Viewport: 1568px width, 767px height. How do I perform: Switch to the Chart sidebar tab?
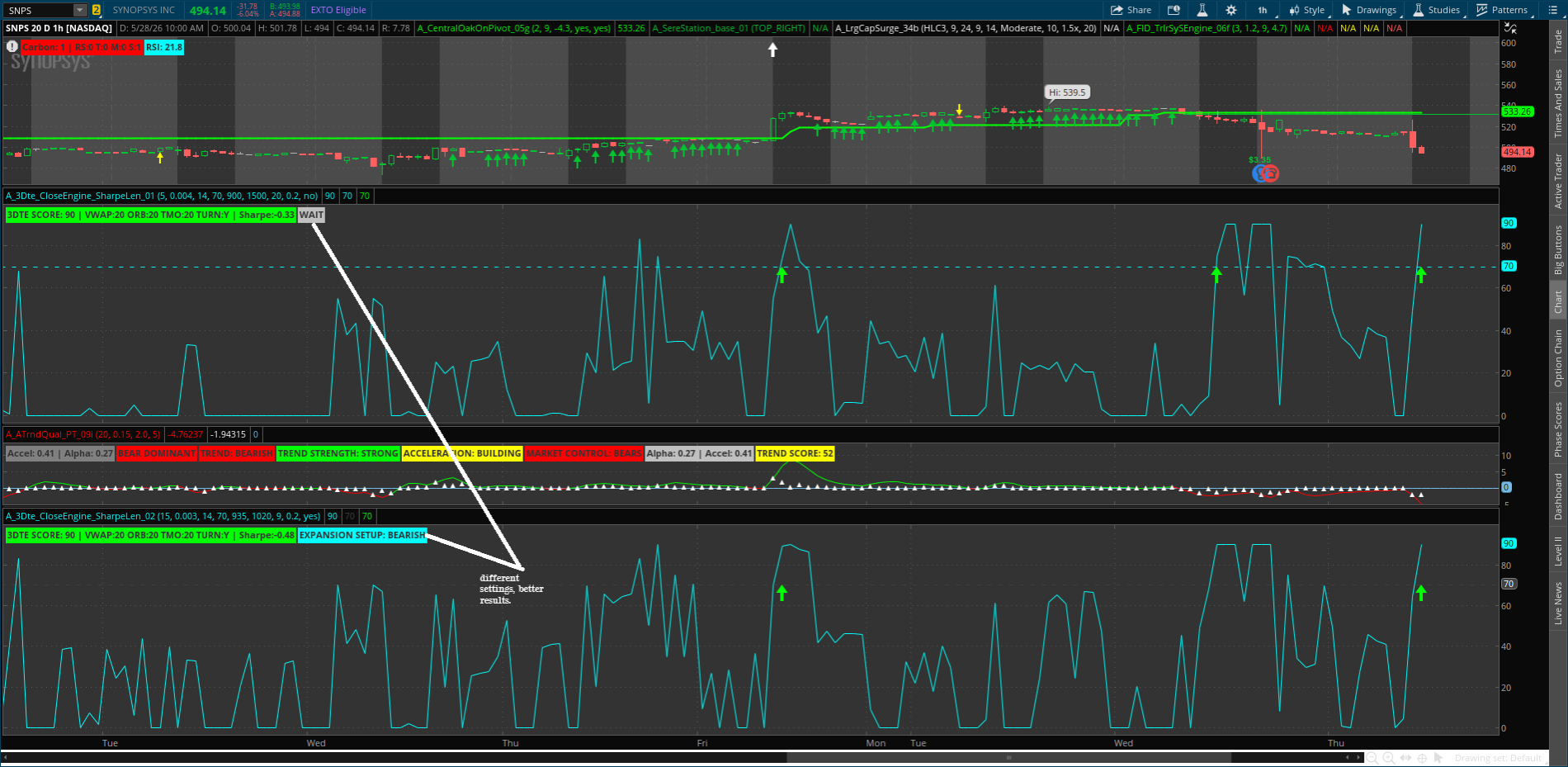[1558, 301]
